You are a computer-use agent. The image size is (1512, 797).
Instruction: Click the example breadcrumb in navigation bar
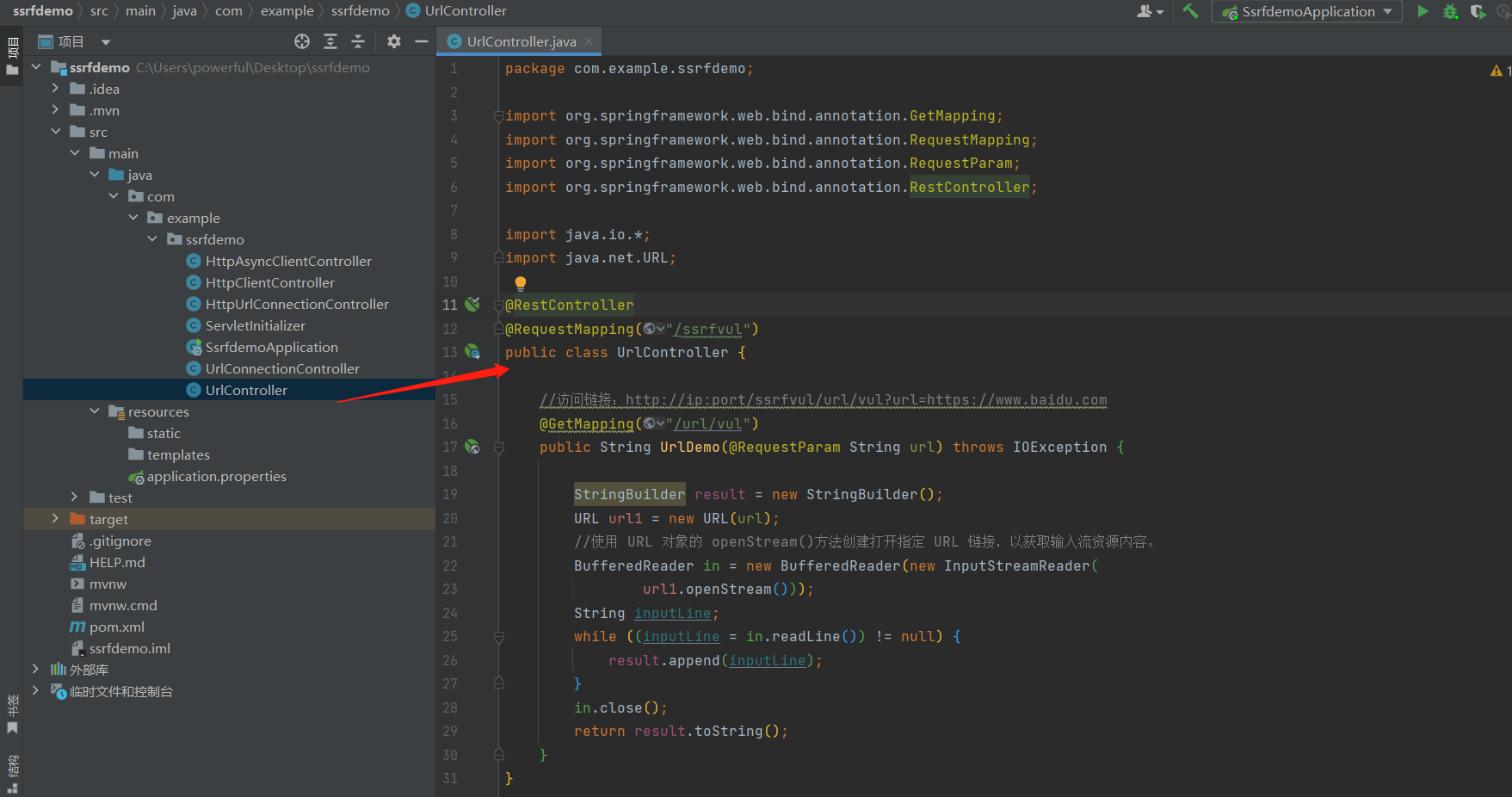(287, 10)
